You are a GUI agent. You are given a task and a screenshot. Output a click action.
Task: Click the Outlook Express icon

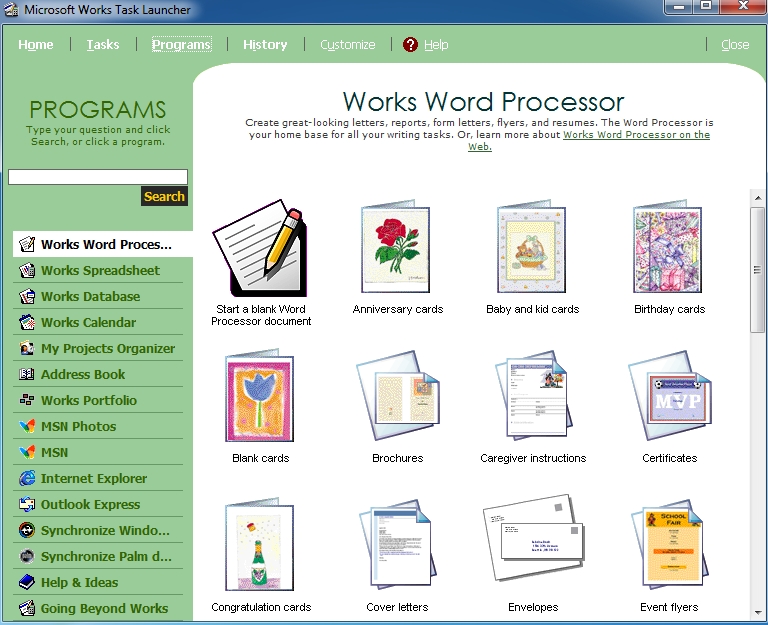point(26,505)
